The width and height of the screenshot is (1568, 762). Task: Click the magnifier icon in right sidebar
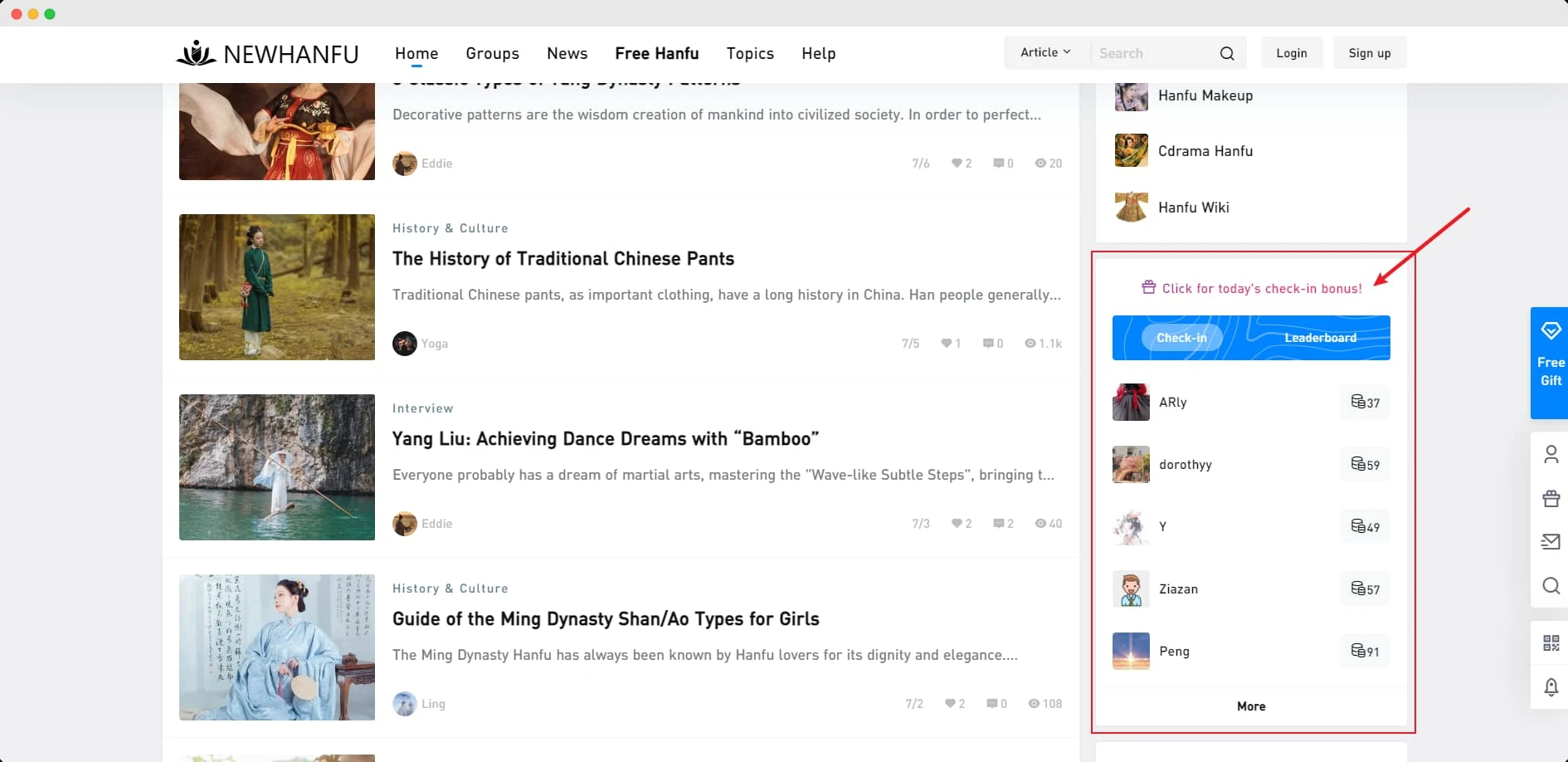[x=1551, y=586]
